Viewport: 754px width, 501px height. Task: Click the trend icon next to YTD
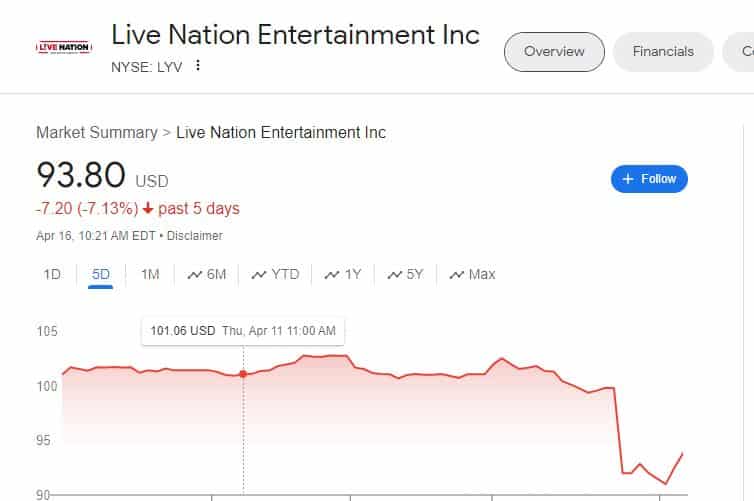point(259,275)
